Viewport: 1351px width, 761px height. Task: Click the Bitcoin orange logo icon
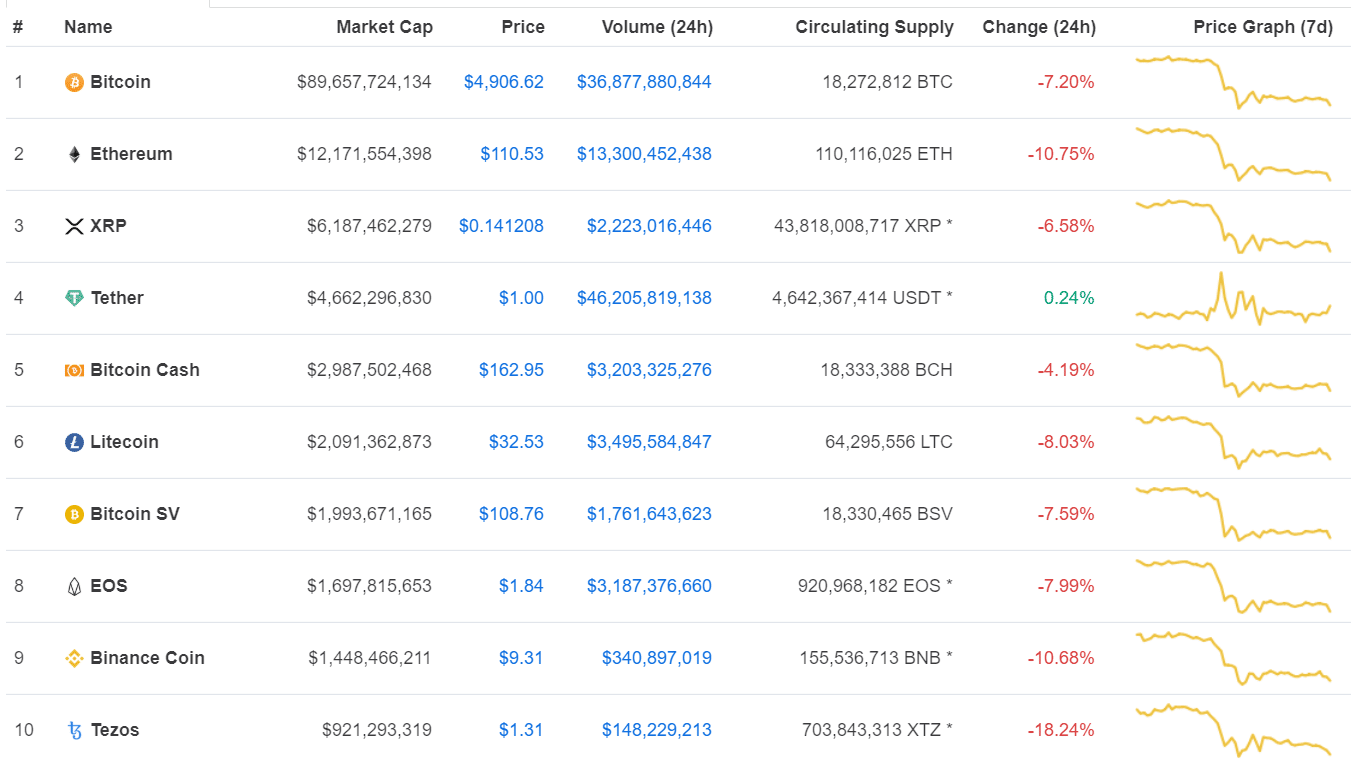74,82
